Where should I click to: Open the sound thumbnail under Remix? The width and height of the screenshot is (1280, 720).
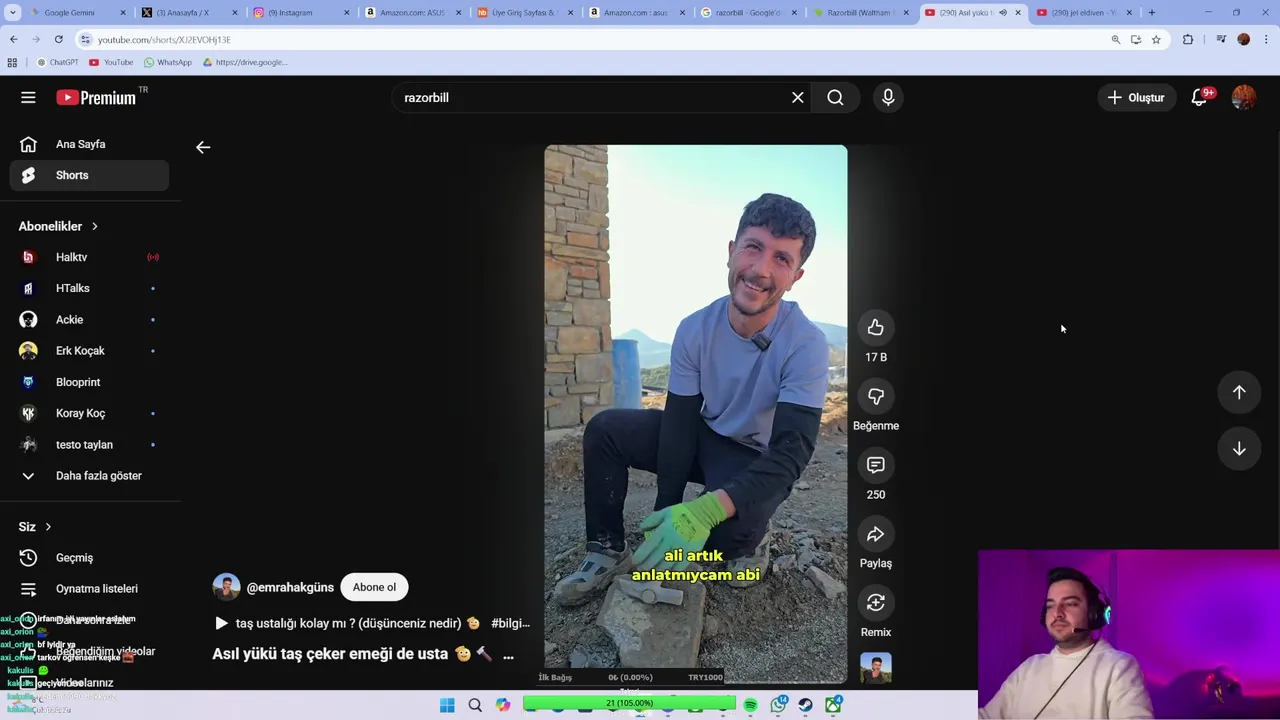[875, 668]
